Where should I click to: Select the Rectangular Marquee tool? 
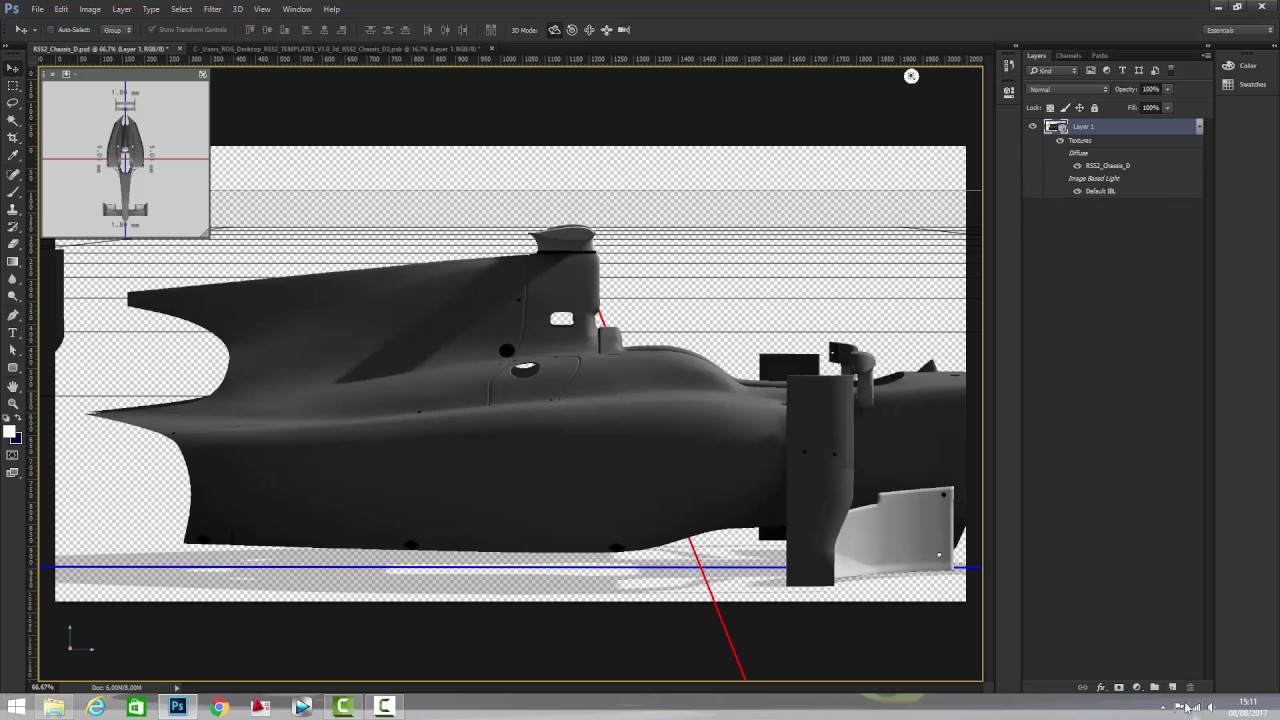click(x=13, y=85)
